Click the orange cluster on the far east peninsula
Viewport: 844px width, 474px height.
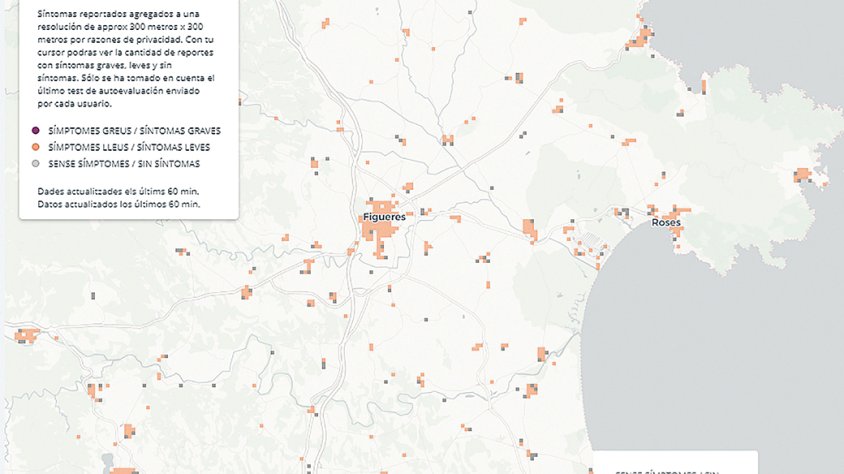point(802,176)
